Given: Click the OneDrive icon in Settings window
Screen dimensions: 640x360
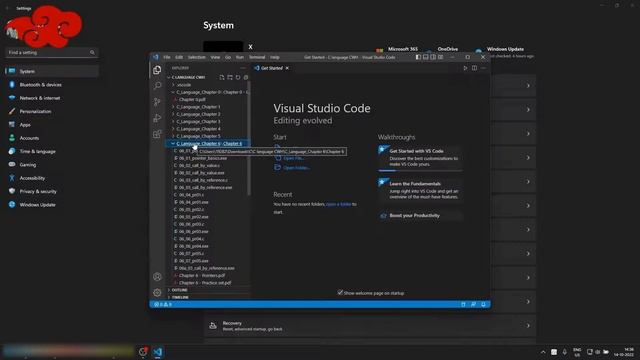Looking at the screenshot, I should [x=429, y=51].
